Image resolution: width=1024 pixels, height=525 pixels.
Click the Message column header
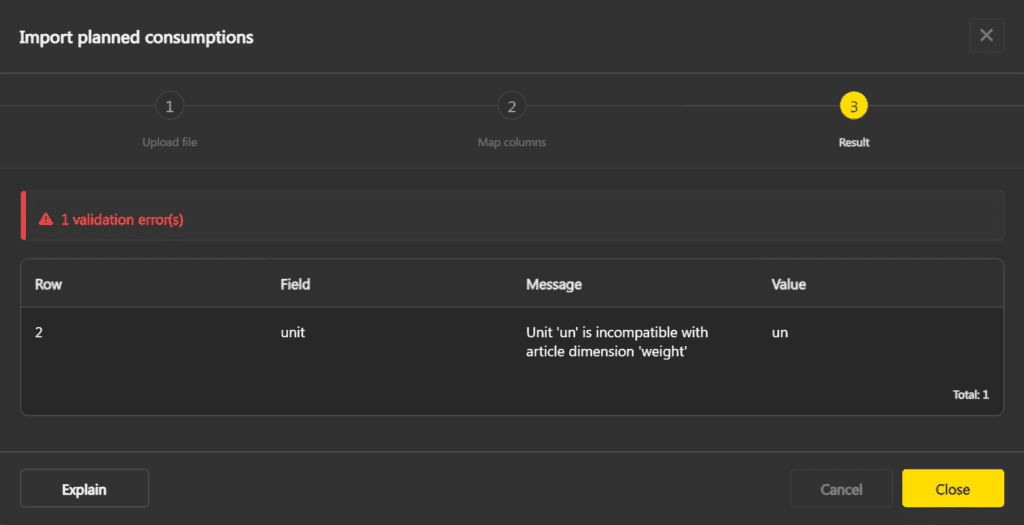click(554, 284)
